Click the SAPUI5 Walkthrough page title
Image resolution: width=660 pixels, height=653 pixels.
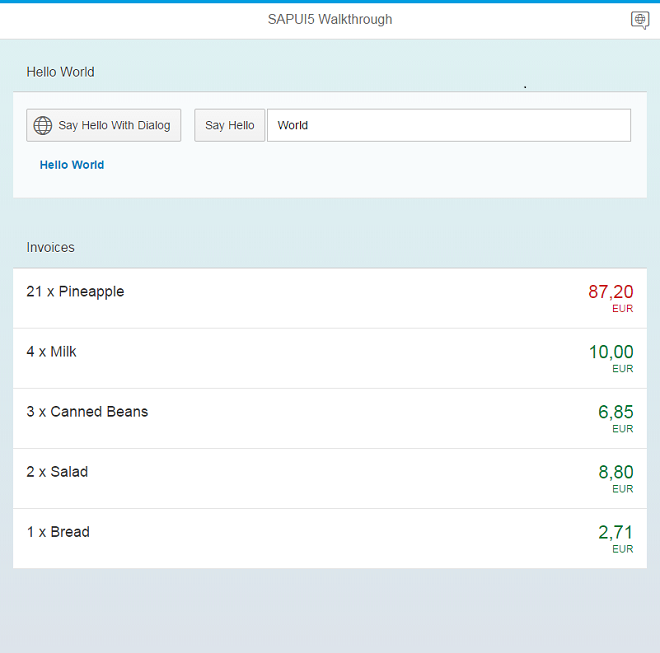point(330,20)
